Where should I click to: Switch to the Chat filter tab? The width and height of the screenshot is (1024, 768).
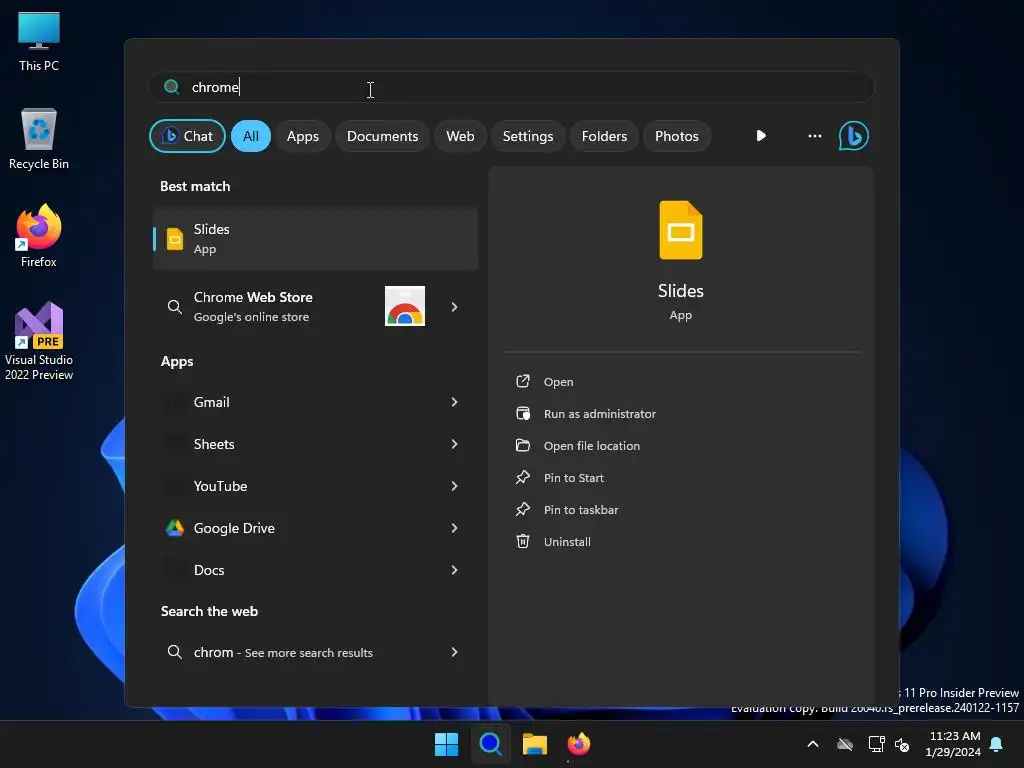click(x=187, y=136)
